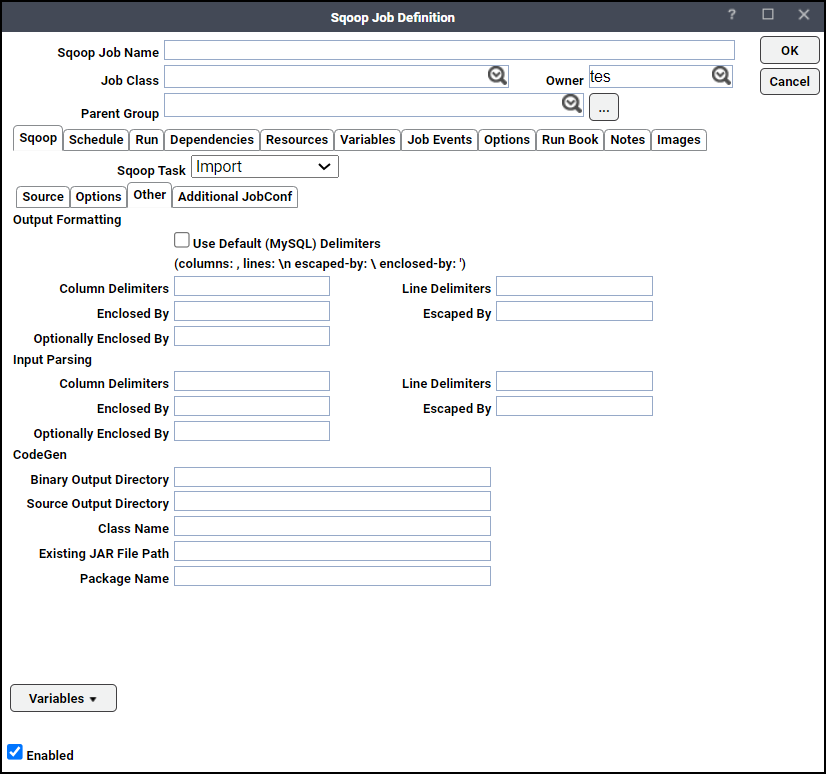Image resolution: width=826 pixels, height=774 pixels.
Task: Uncheck the Enabled checkbox
Action: [x=15, y=752]
